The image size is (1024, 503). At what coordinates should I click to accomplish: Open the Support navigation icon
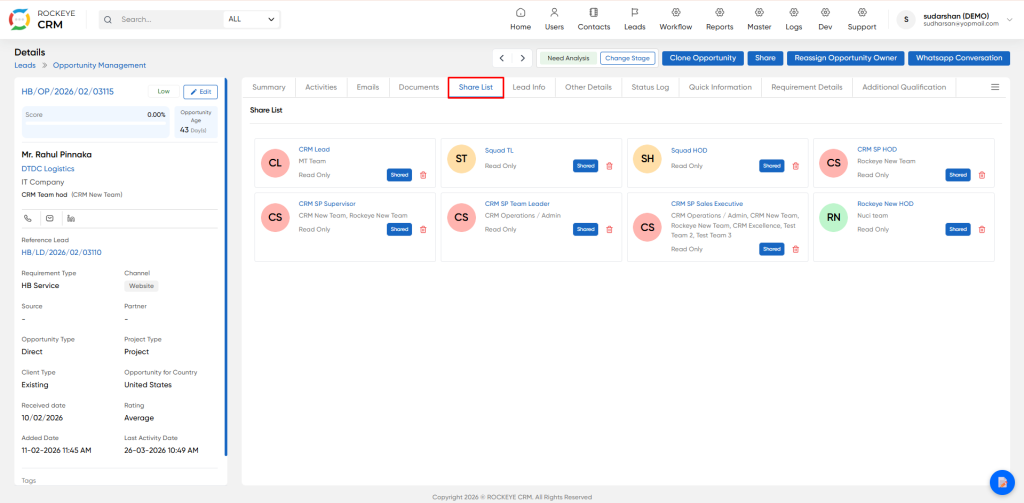tap(862, 12)
